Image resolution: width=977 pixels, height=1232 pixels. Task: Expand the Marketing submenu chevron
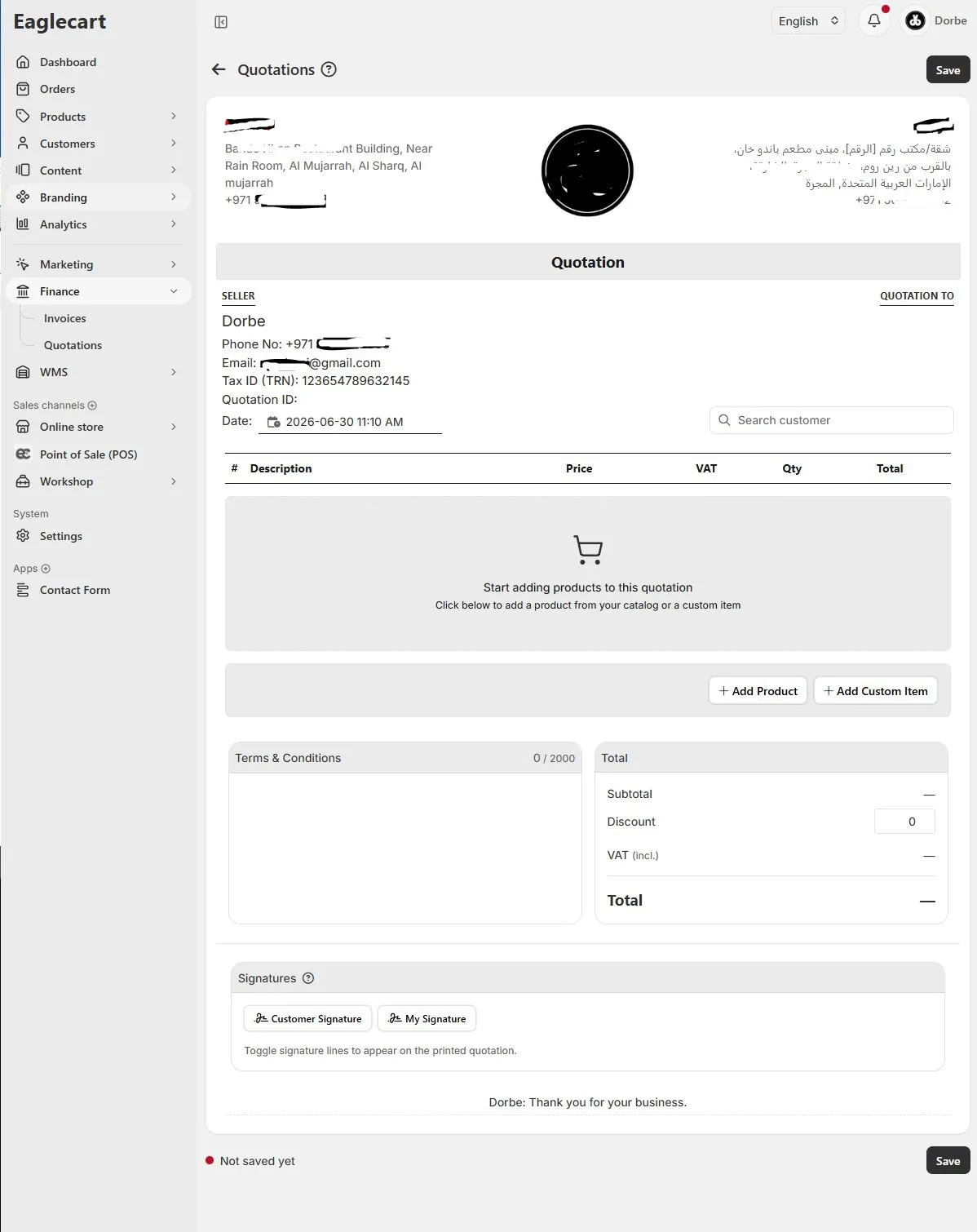click(x=174, y=264)
